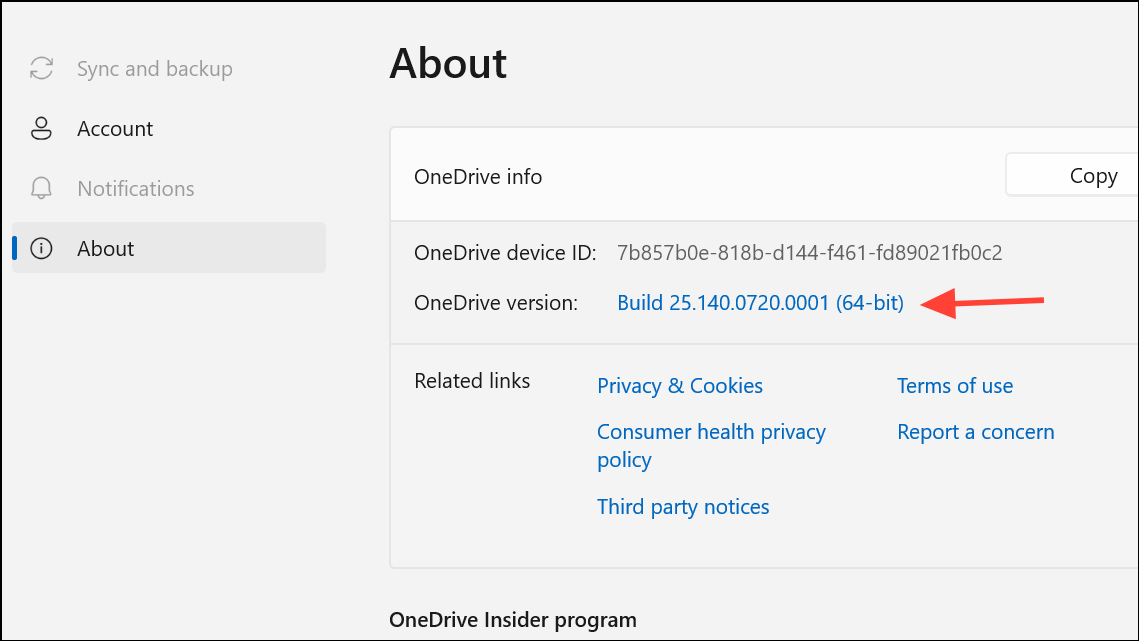Click the OneDrive Insider program heading
Screen dimensions: 1139x641
click(512, 619)
